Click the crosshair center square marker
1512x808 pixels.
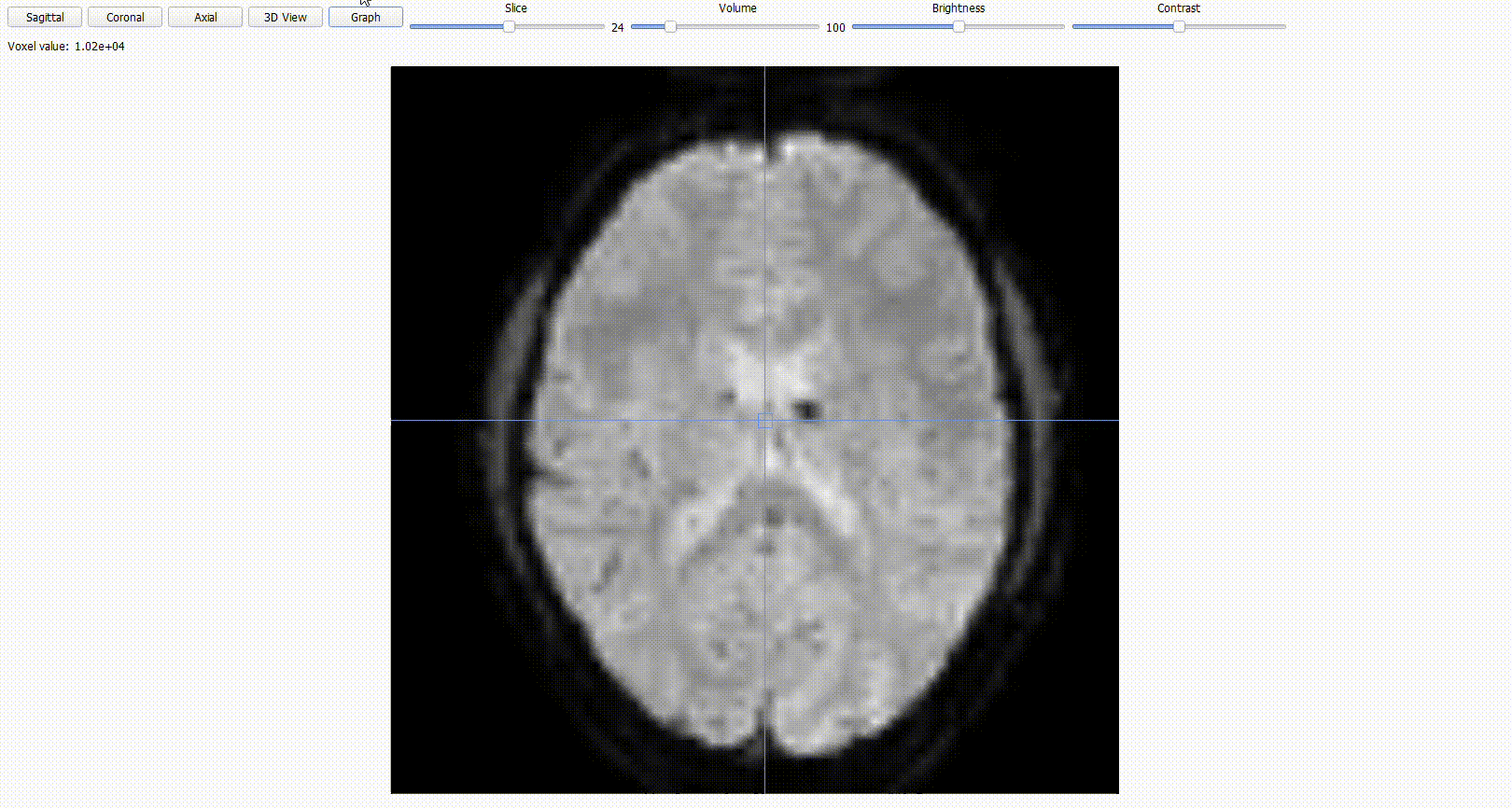[764, 421]
